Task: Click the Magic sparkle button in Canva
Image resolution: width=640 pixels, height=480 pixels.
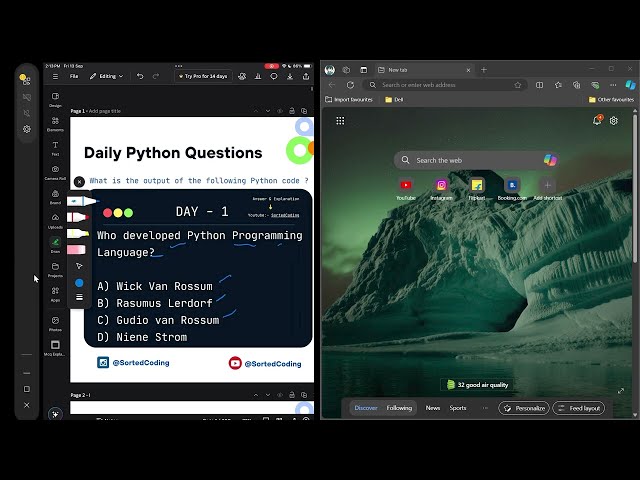Action: point(55,414)
